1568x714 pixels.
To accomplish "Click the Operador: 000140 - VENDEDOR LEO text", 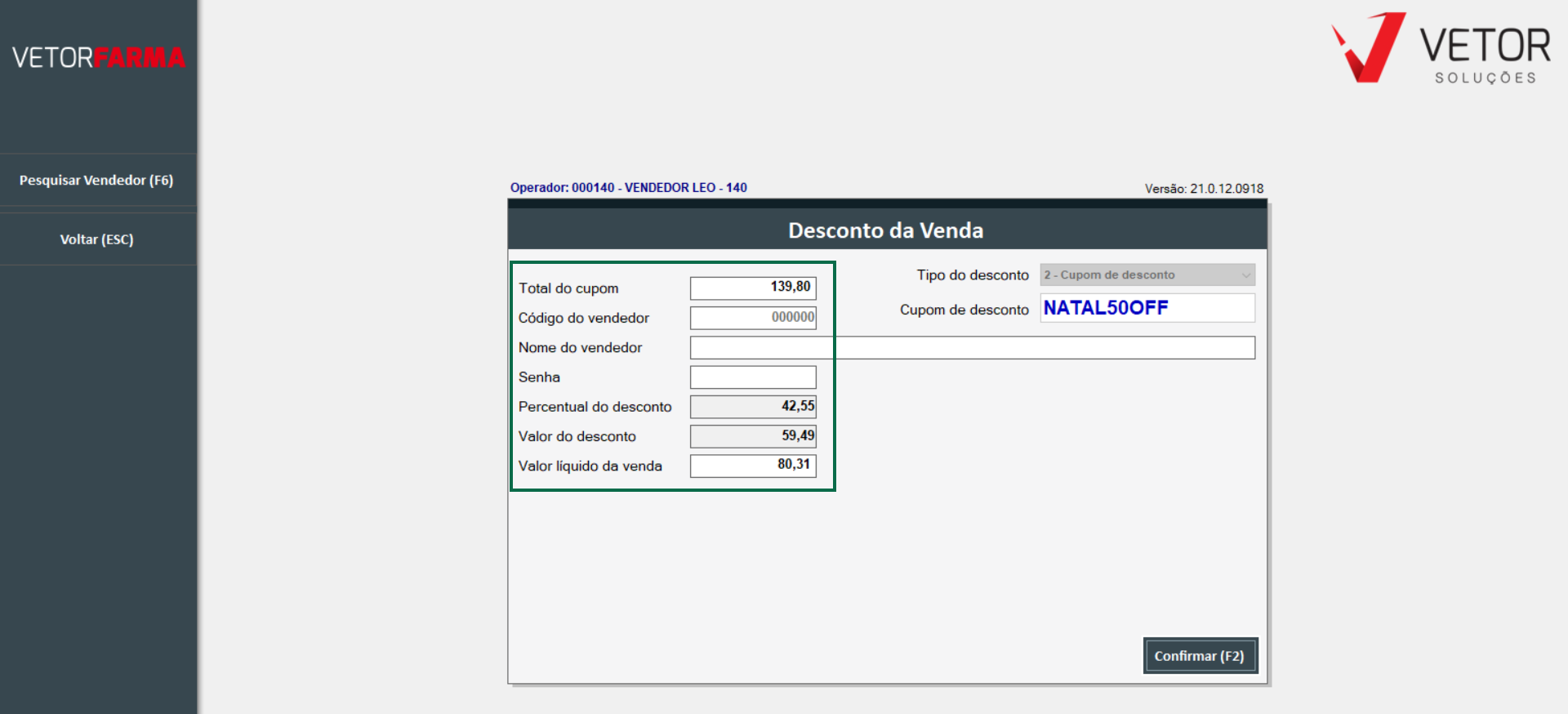I will (x=629, y=188).
